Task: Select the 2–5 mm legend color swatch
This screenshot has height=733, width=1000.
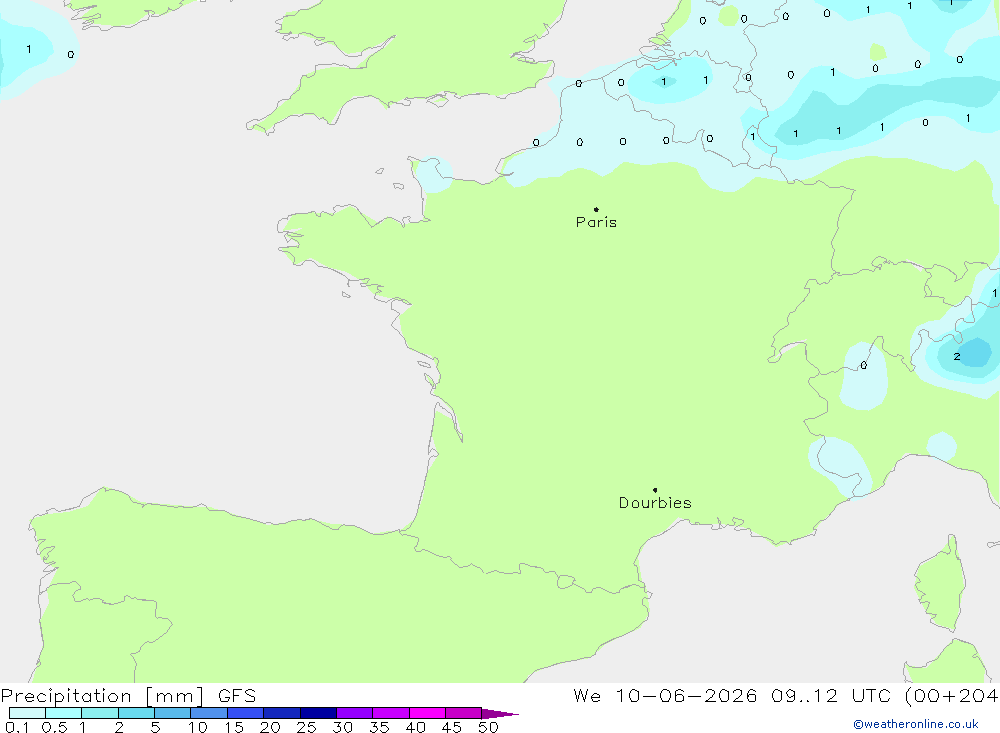Action: coord(136,713)
